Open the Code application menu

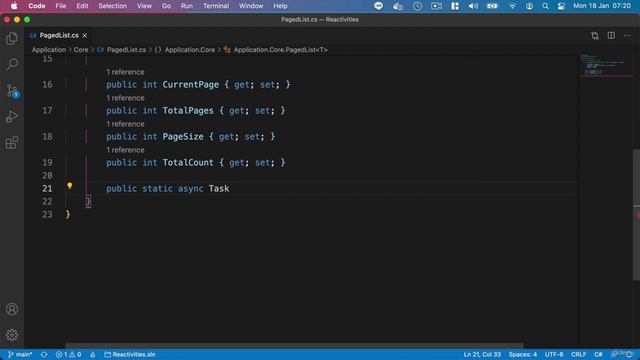pos(37,6)
